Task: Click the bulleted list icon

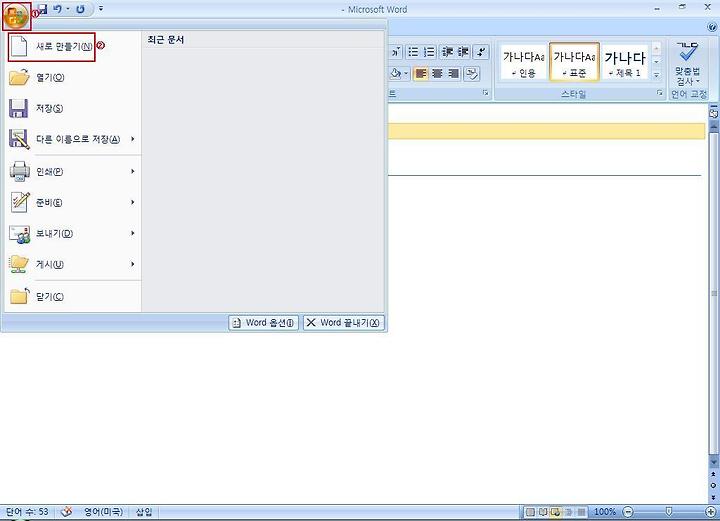Action: pos(413,52)
